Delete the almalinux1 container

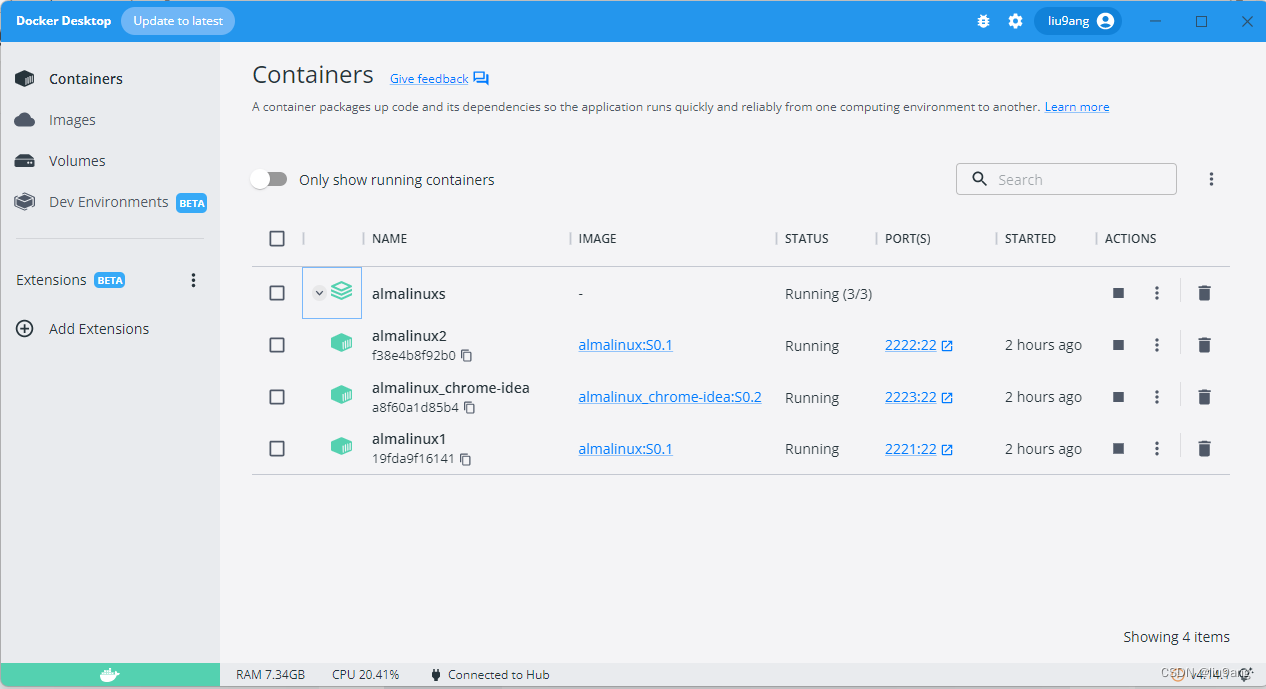coord(1204,449)
